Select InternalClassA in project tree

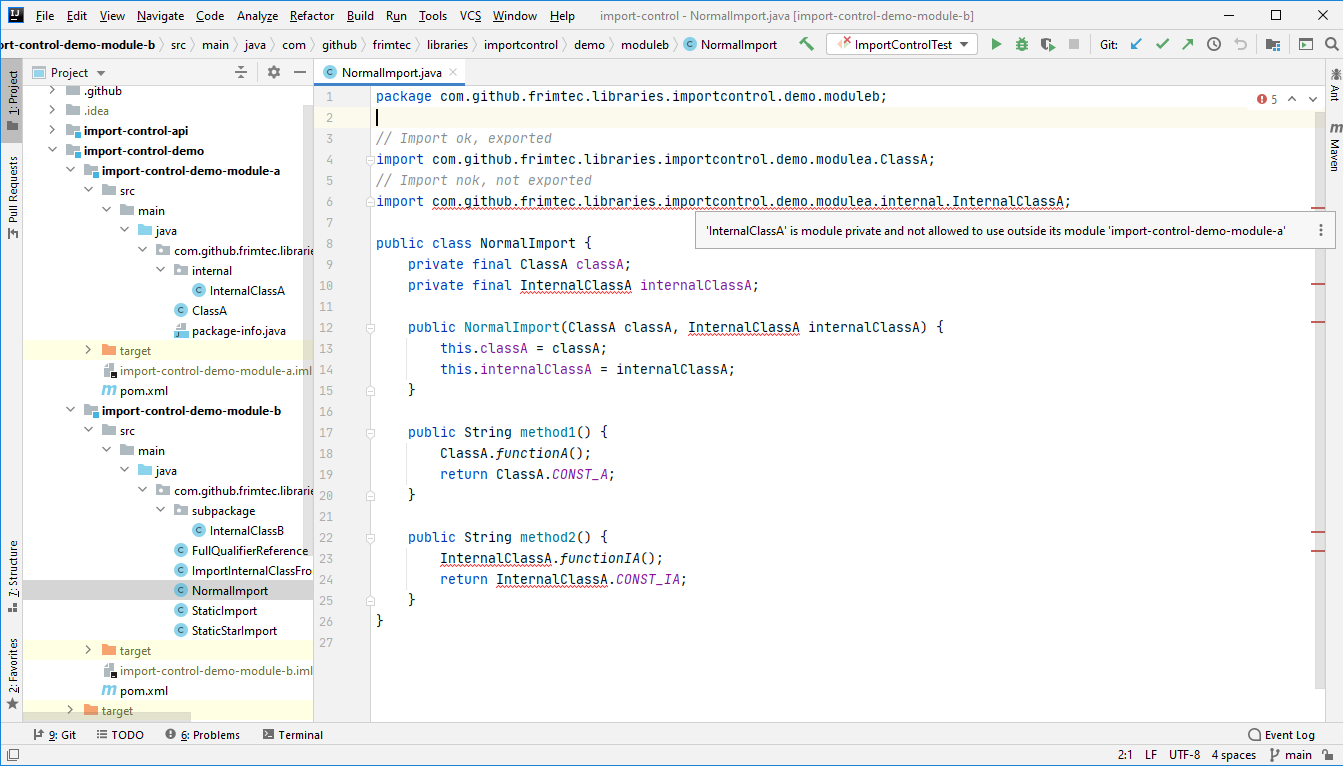[x=238, y=291]
